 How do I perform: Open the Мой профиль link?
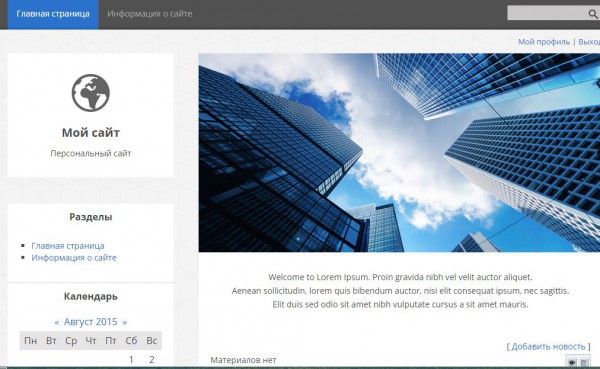pyautogui.click(x=544, y=42)
